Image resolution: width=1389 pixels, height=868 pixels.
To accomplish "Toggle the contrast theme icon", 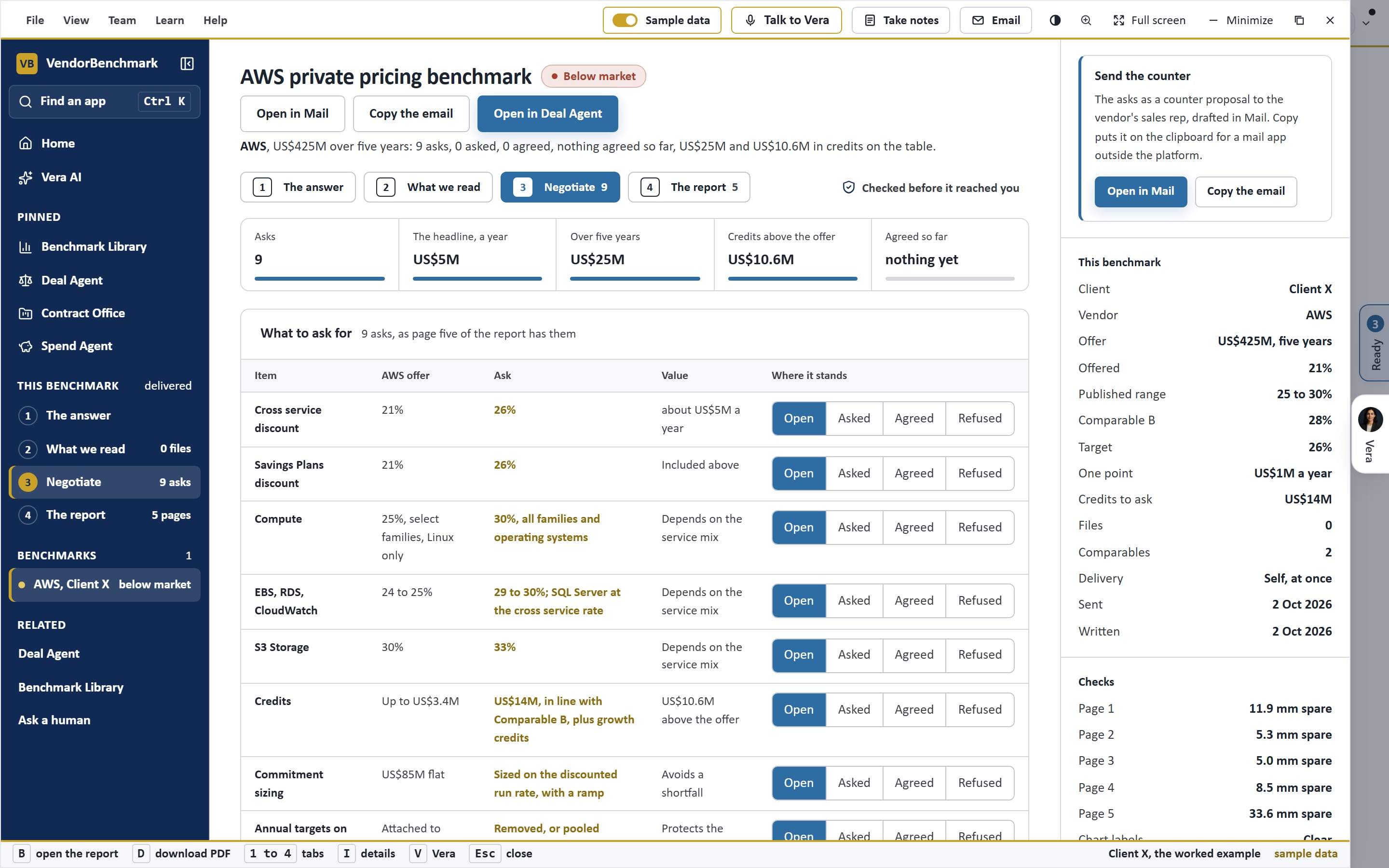I will pyautogui.click(x=1055, y=20).
